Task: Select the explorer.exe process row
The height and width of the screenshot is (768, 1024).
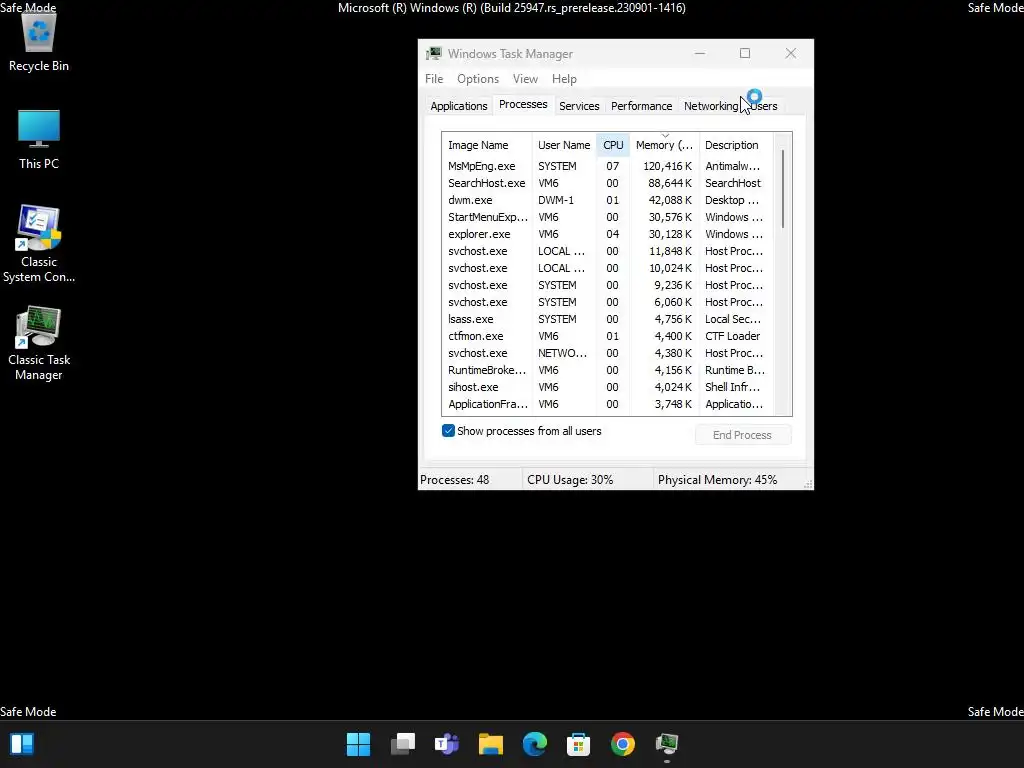Action: click(x=607, y=234)
